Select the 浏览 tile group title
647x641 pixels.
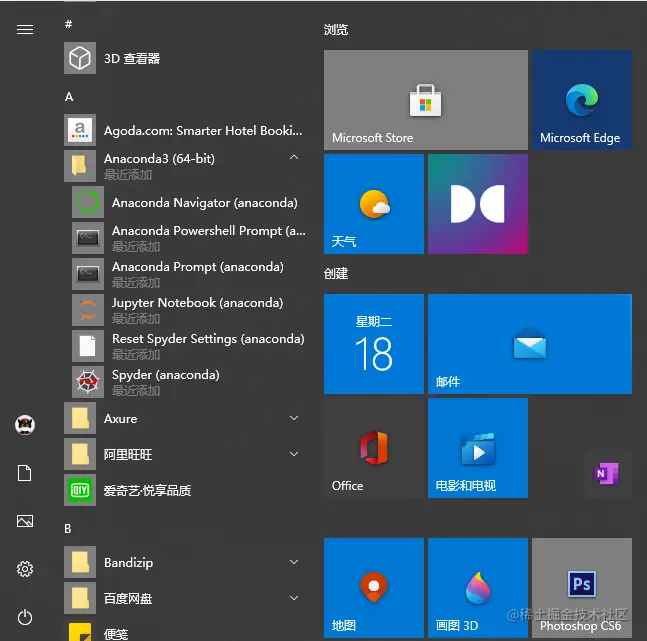pyautogui.click(x=336, y=30)
